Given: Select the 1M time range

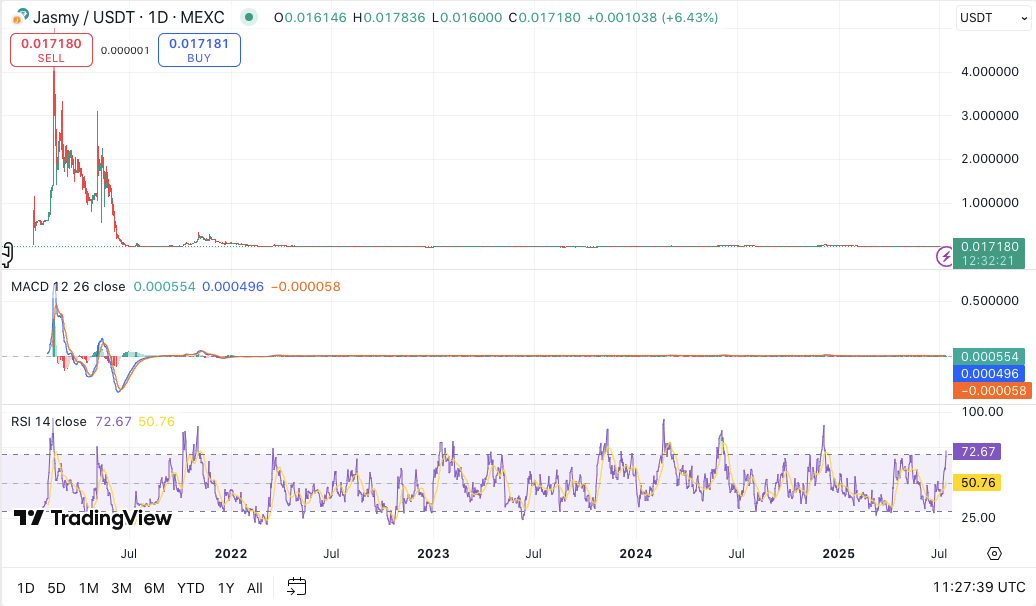Looking at the screenshot, I should tap(89, 587).
